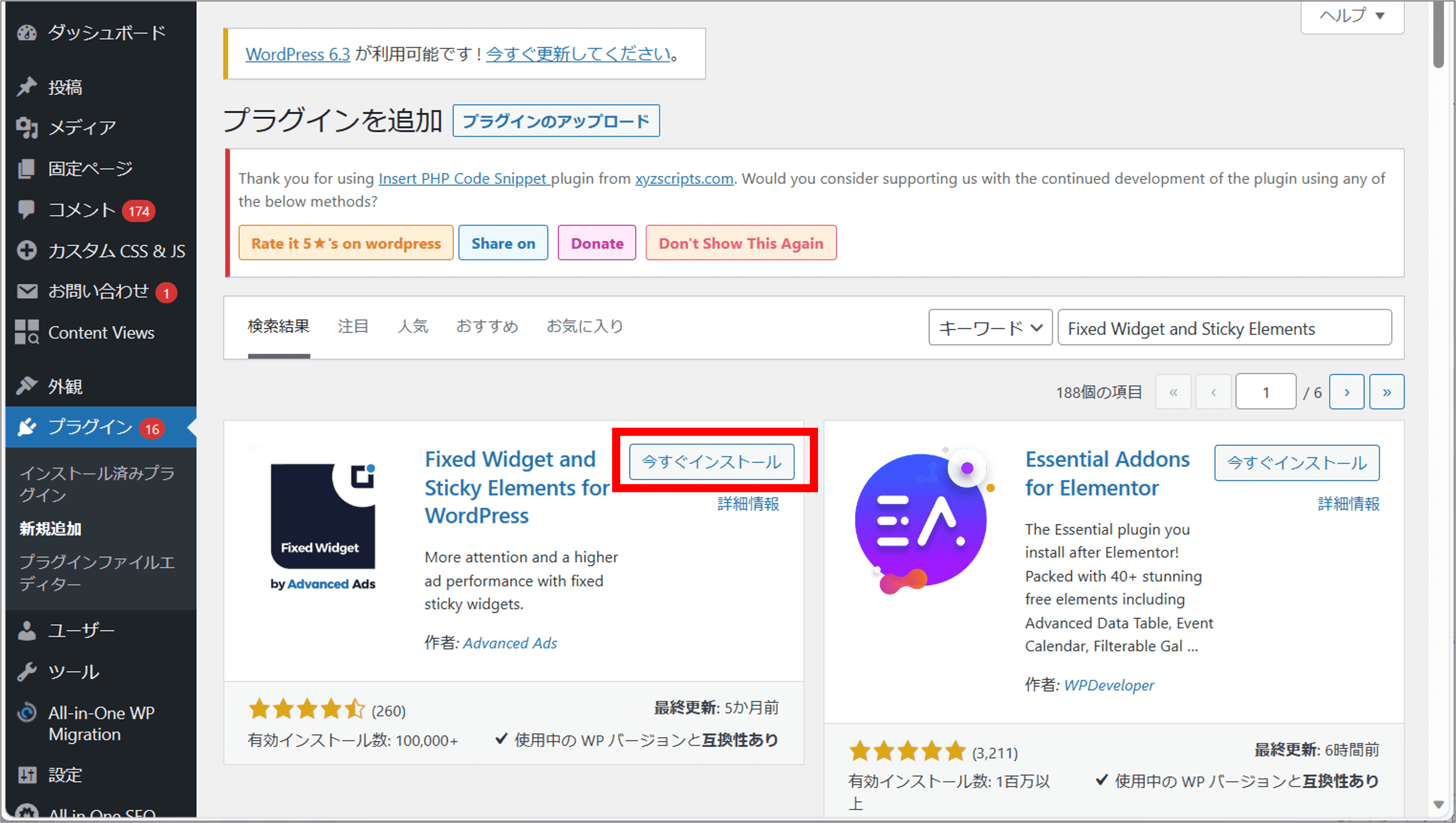
Task: Select 新規追加 in plugin submenu
Action: click(x=50, y=528)
